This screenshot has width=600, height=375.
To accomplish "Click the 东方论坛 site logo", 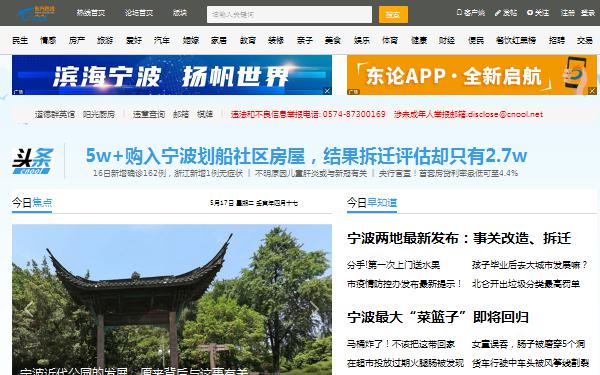I will [36, 13].
